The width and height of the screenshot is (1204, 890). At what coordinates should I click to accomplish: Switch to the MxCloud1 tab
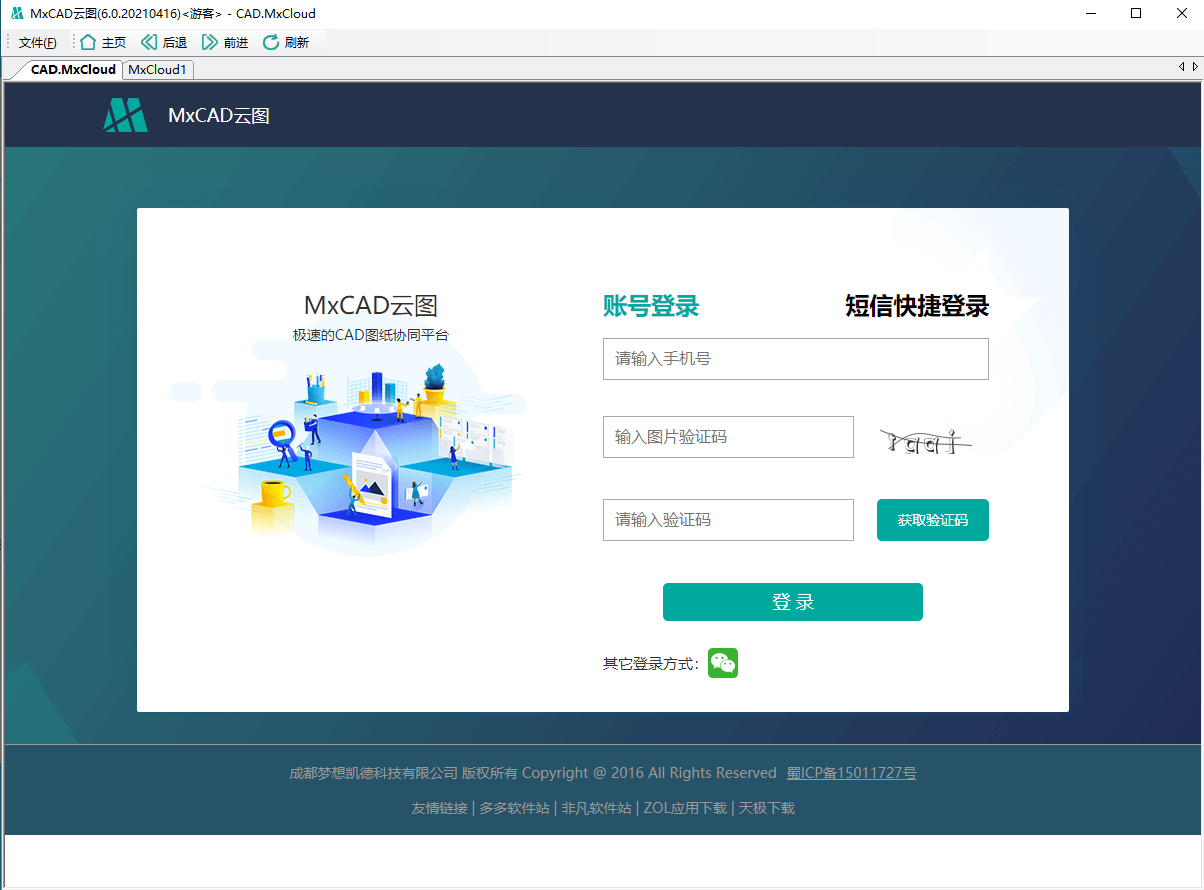tap(157, 70)
